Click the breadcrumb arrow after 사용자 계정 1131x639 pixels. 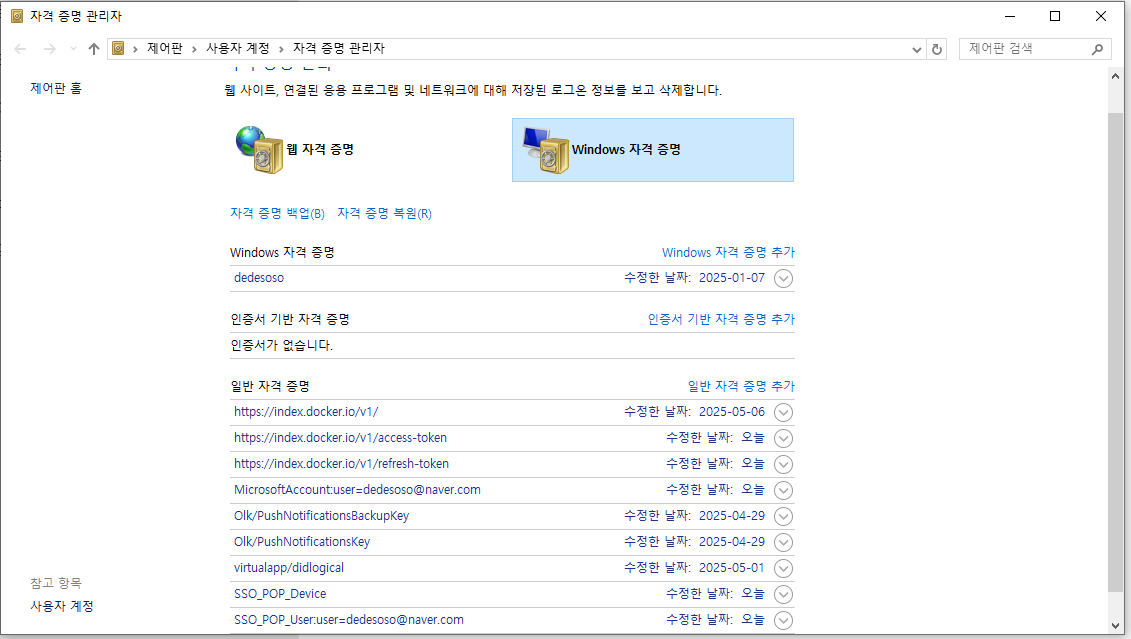pyautogui.click(x=281, y=49)
